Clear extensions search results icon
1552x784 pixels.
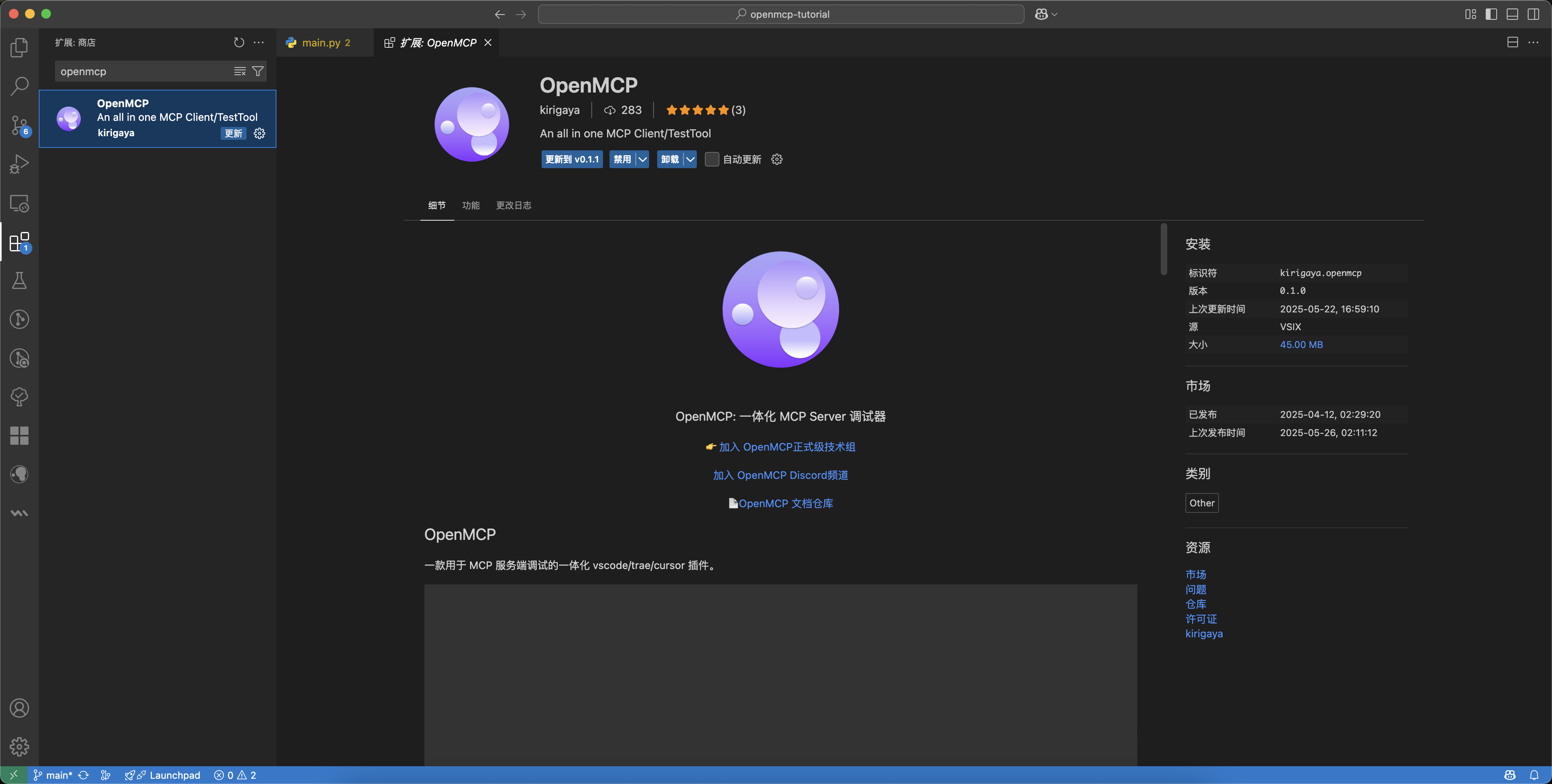239,71
